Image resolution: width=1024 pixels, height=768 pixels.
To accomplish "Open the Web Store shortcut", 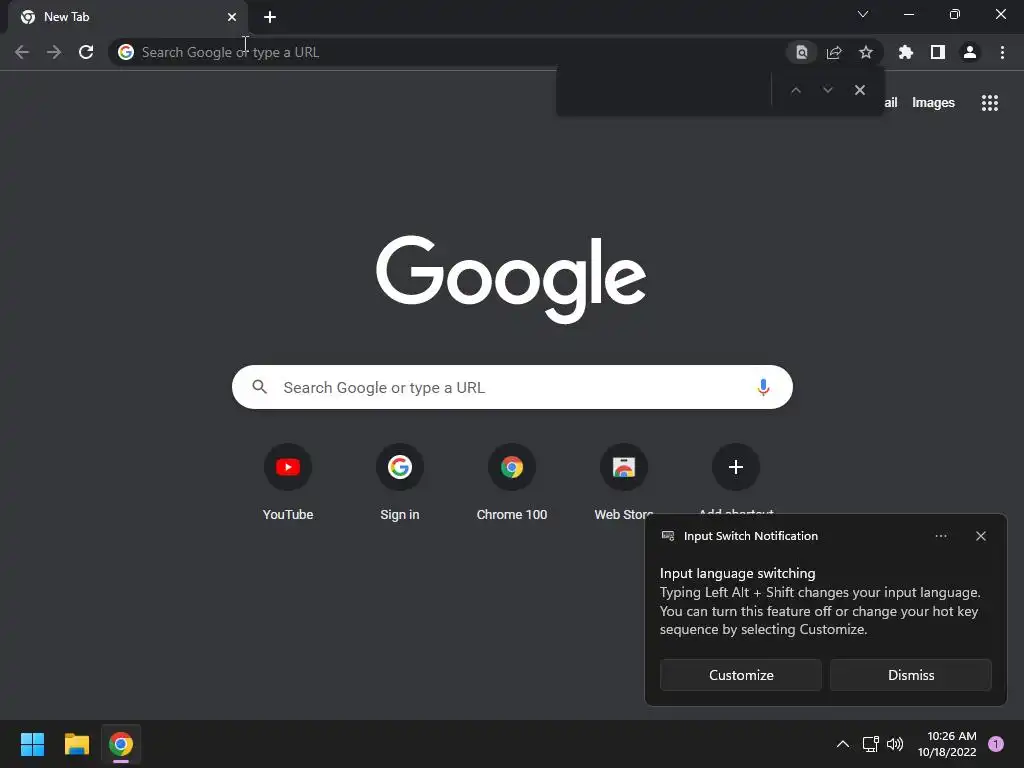I will (x=624, y=482).
